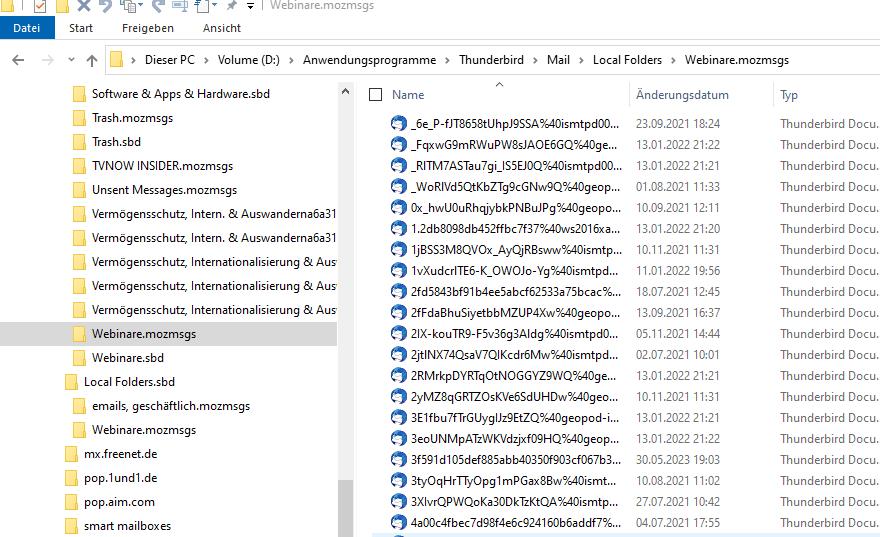Sort by the Änderungsdatum column header
This screenshot has width=880, height=537.
pos(682,95)
